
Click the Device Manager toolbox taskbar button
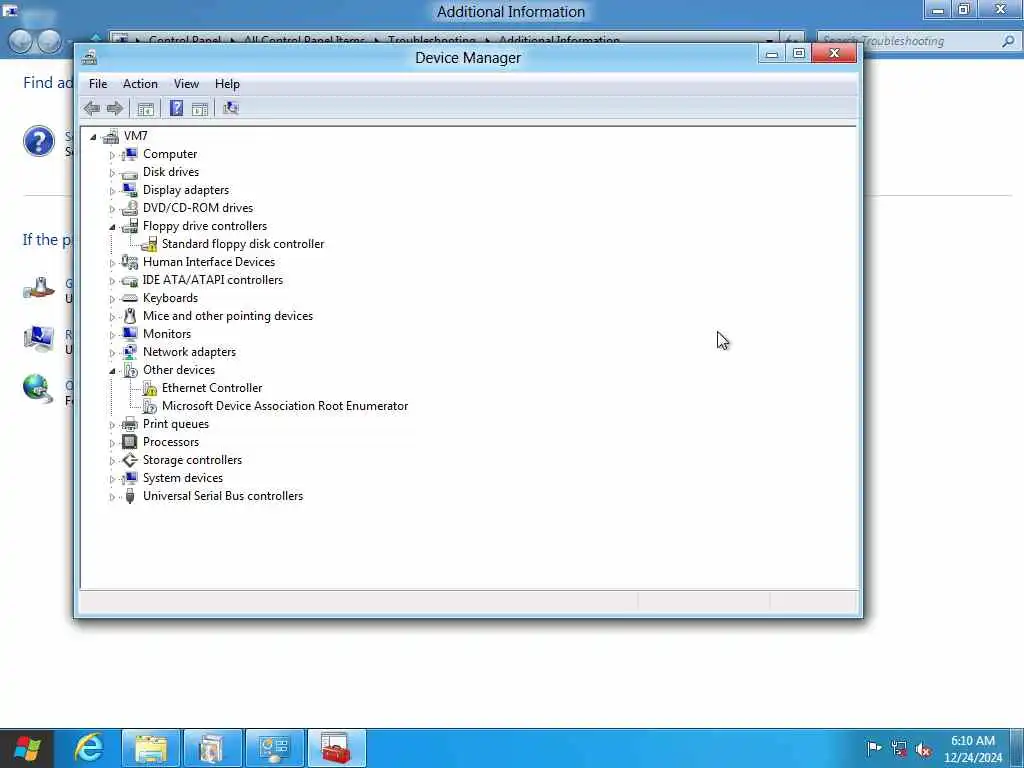point(337,748)
